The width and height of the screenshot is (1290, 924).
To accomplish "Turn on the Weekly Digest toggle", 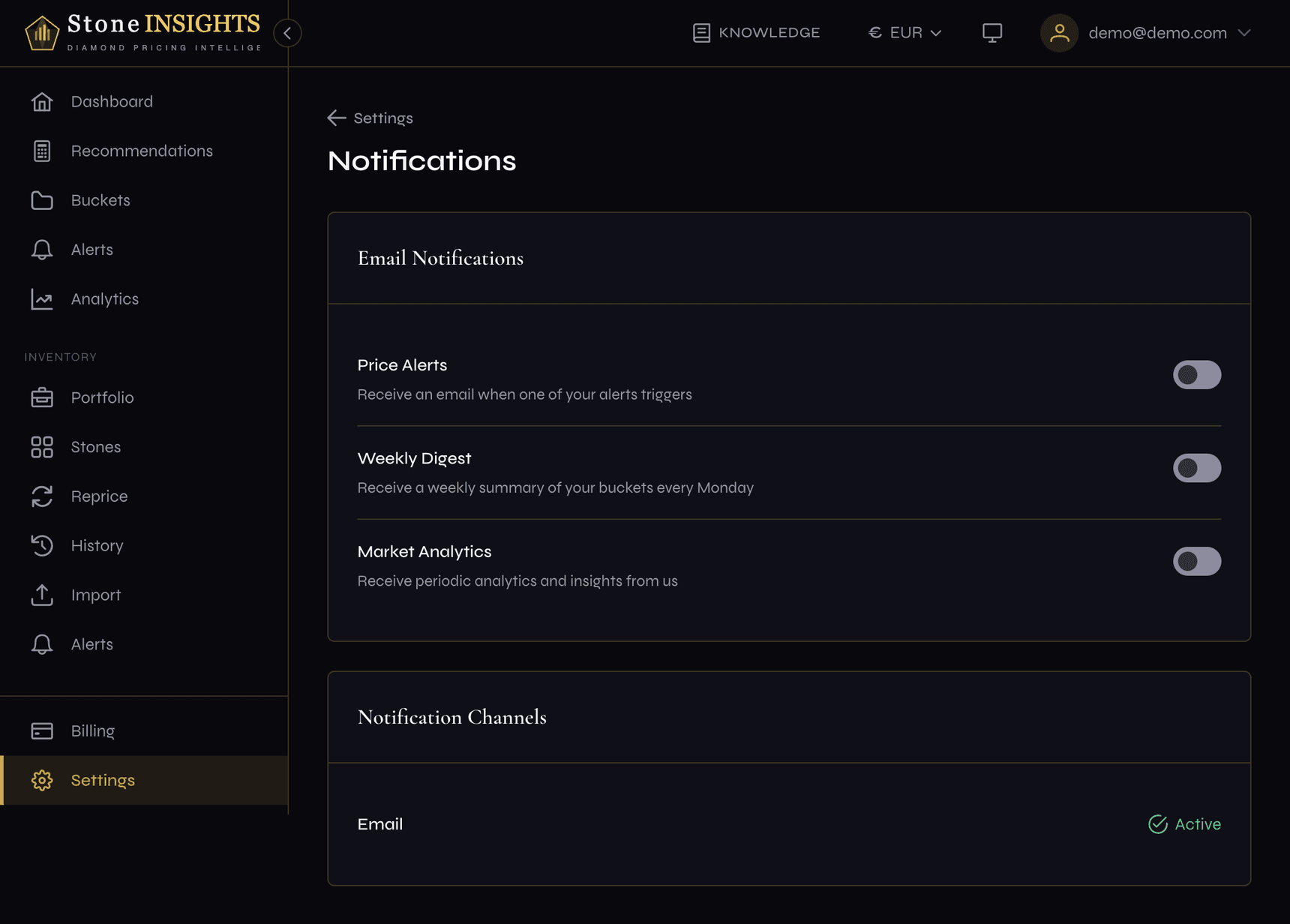I will (1197, 467).
